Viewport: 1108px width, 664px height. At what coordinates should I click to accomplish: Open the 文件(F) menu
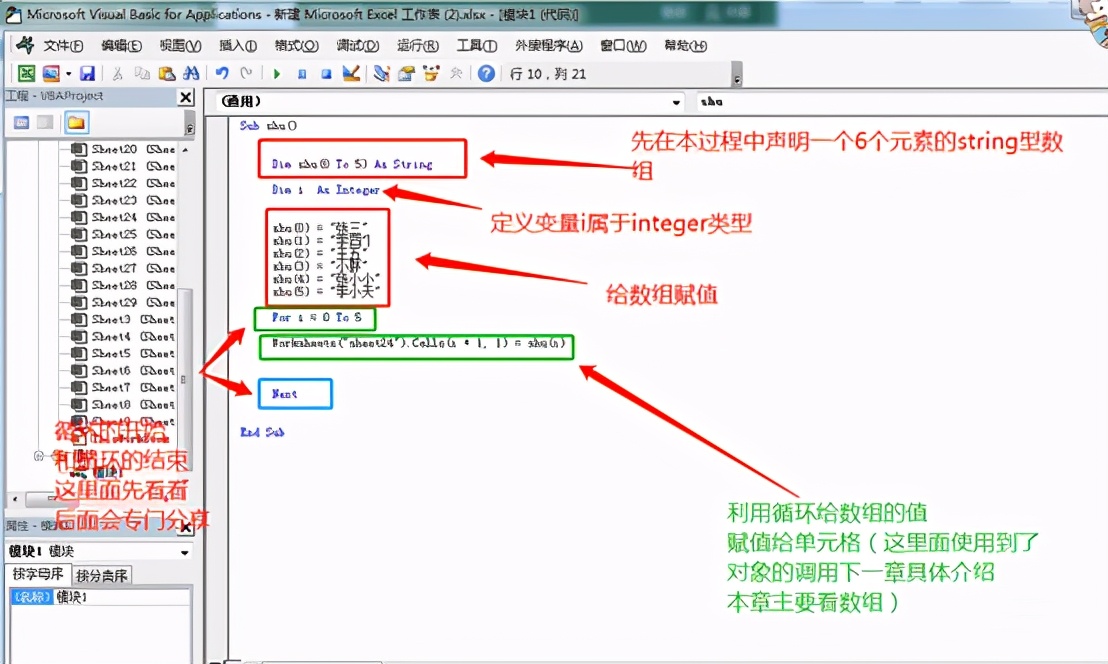tap(63, 46)
